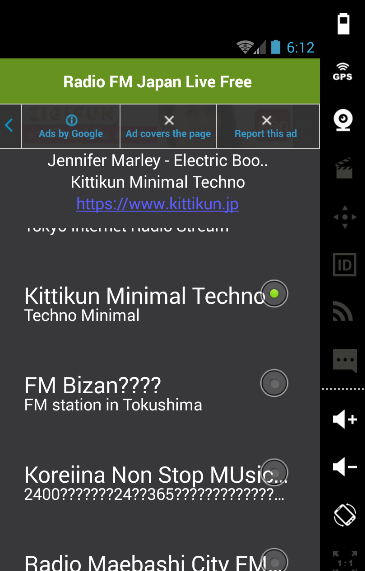Click the Wi-Fi status icon
The height and width of the screenshot is (571, 365).
coord(245,47)
